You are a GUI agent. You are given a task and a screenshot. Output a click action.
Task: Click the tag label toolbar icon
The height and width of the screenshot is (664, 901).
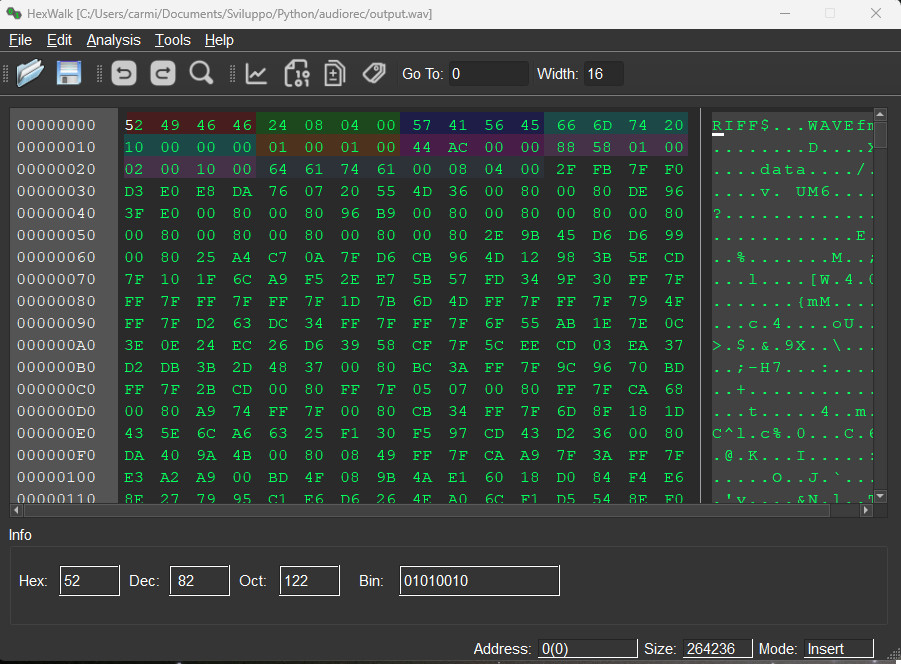pos(374,74)
